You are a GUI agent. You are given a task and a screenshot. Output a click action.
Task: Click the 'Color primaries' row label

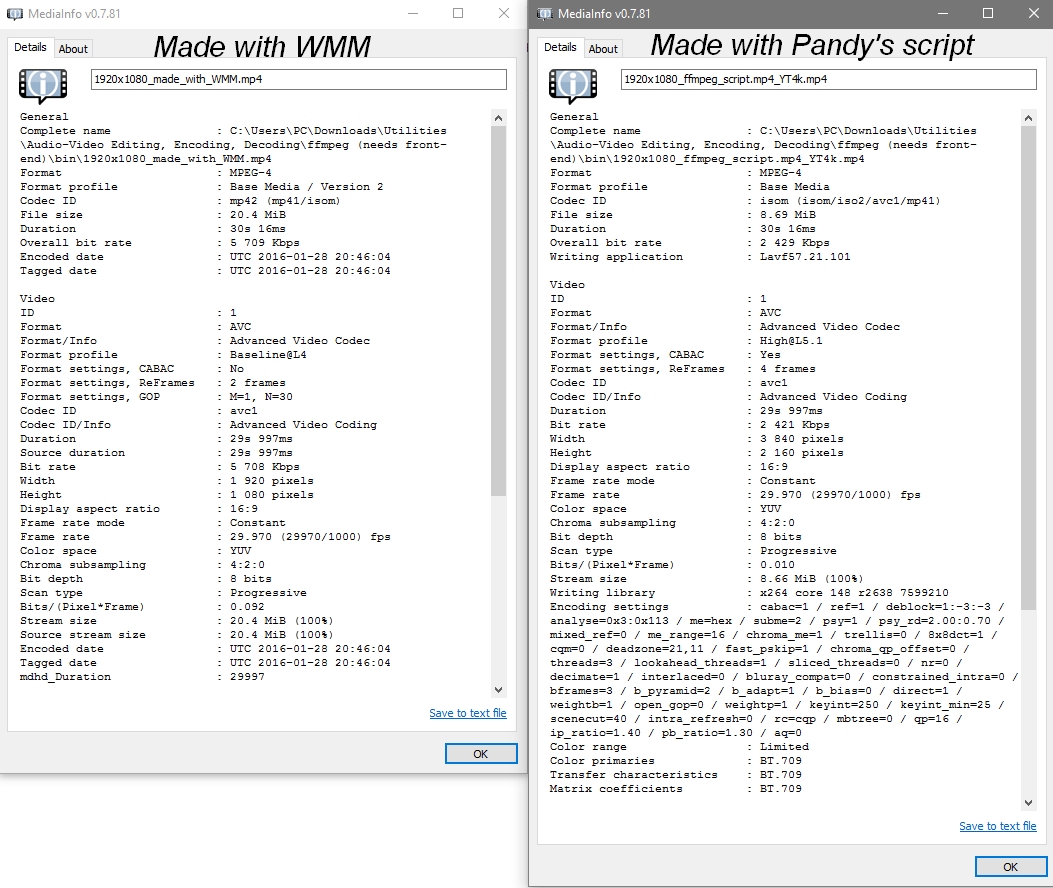pyautogui.click(x=602, y=760)
